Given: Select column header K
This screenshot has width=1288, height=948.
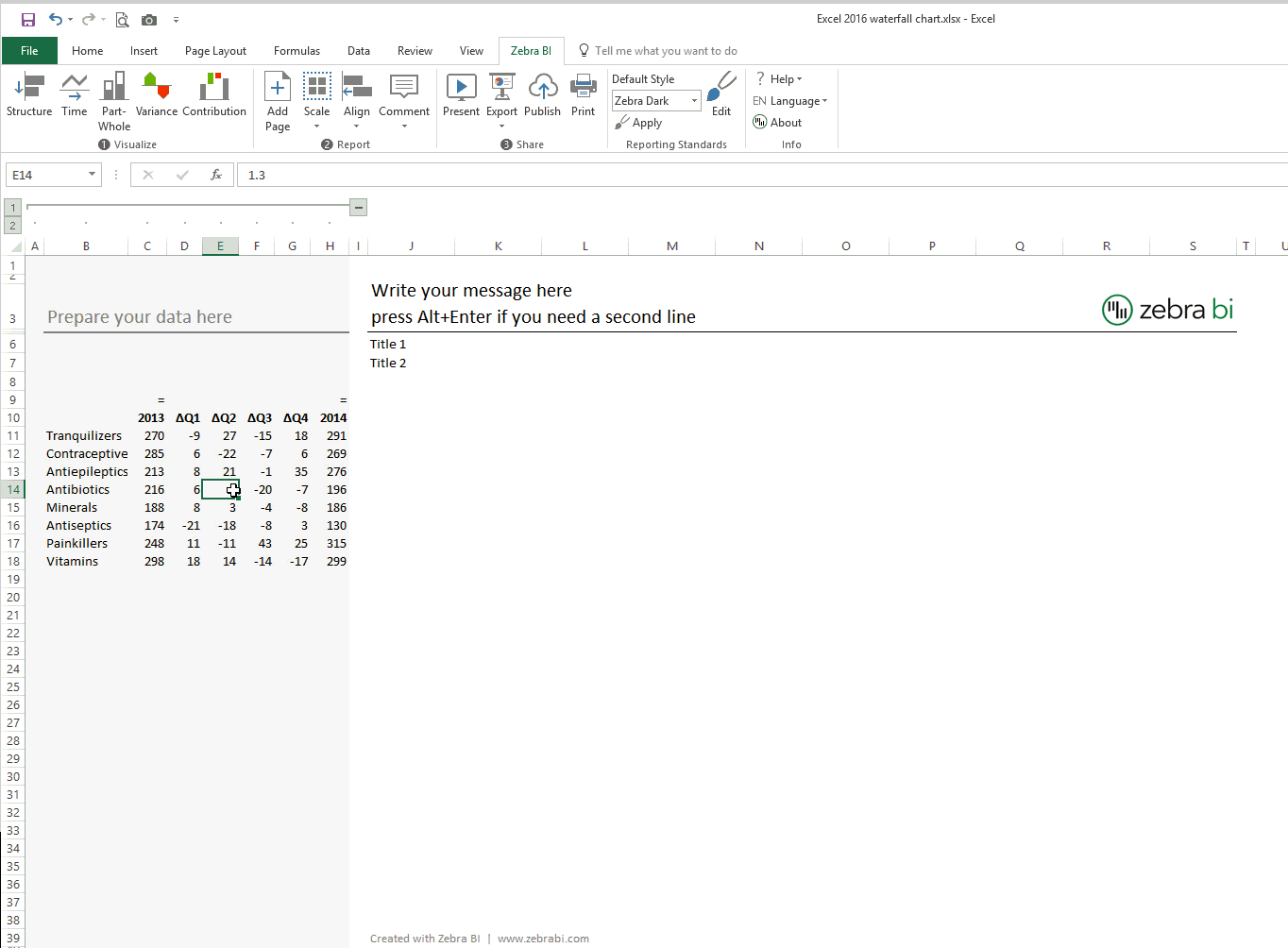Looking at the screenshot, I should click(x=499, y=246).
